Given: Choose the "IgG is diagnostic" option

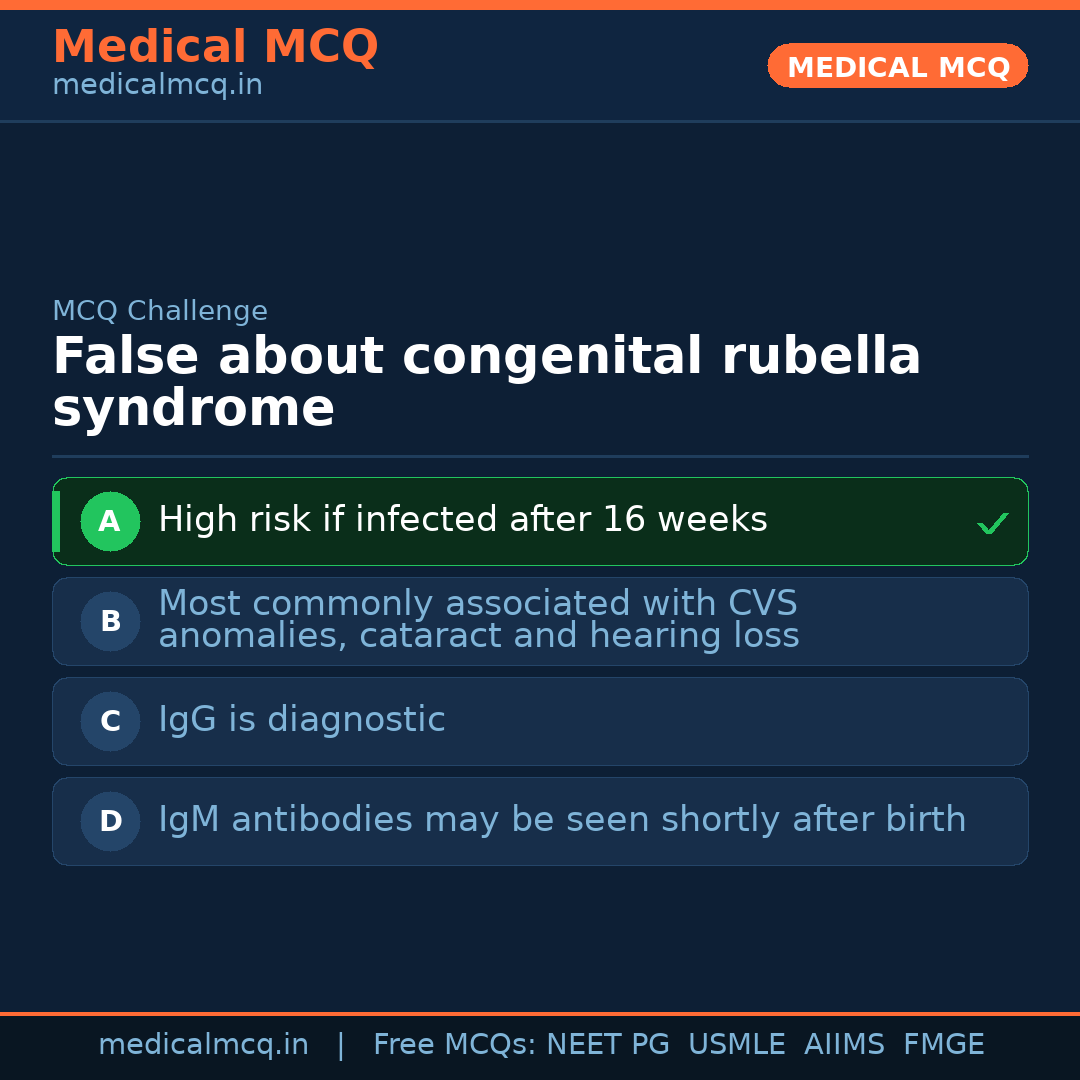Looking at the screenshot, I should (x=302, y=720).
